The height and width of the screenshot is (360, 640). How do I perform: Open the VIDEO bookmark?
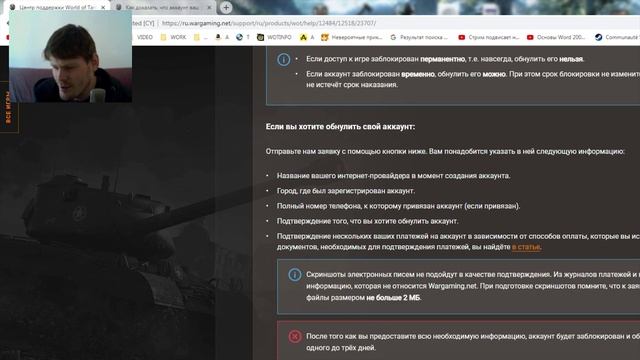(144, 37)
